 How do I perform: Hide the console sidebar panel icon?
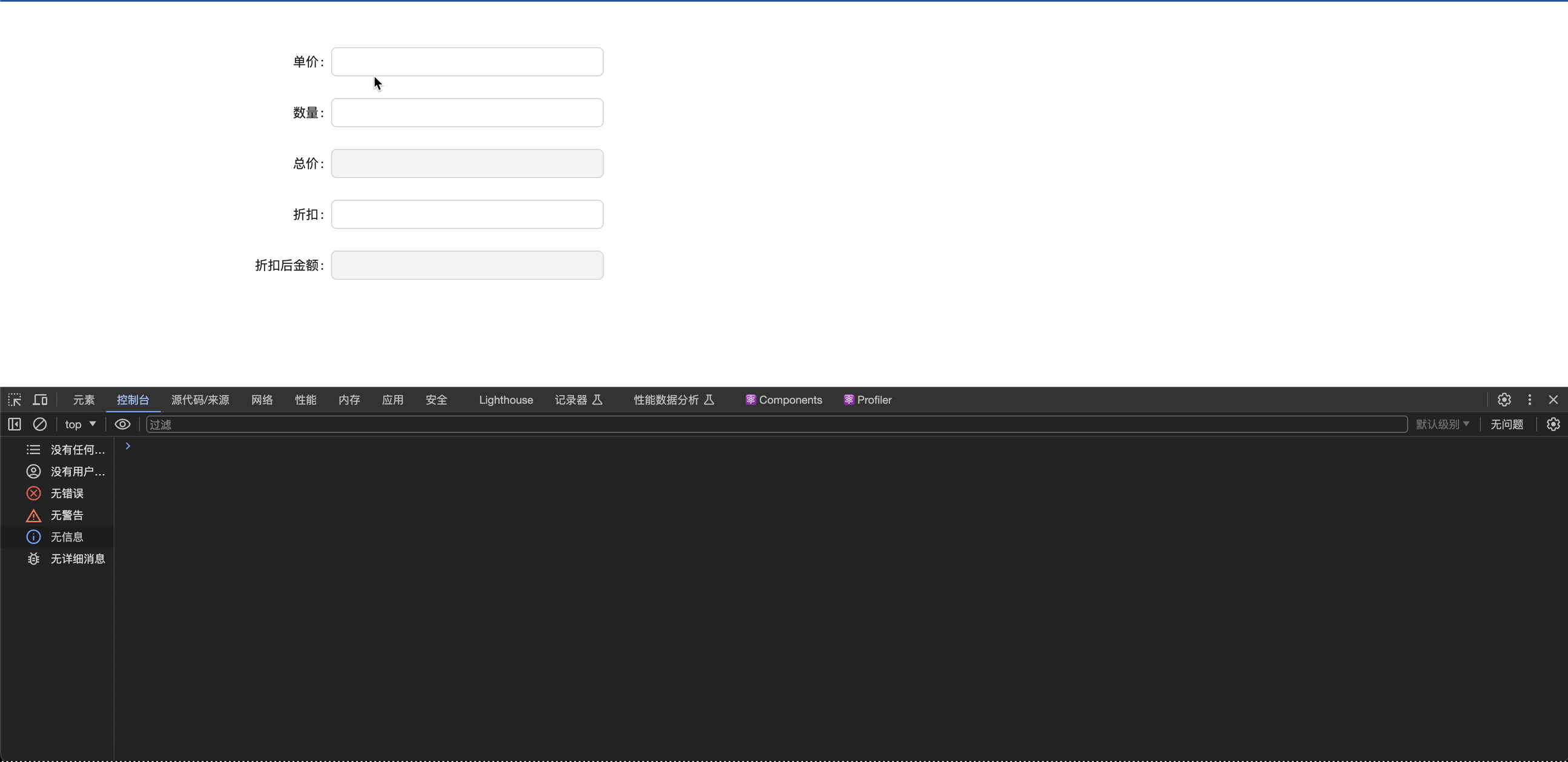coord(13,424)
